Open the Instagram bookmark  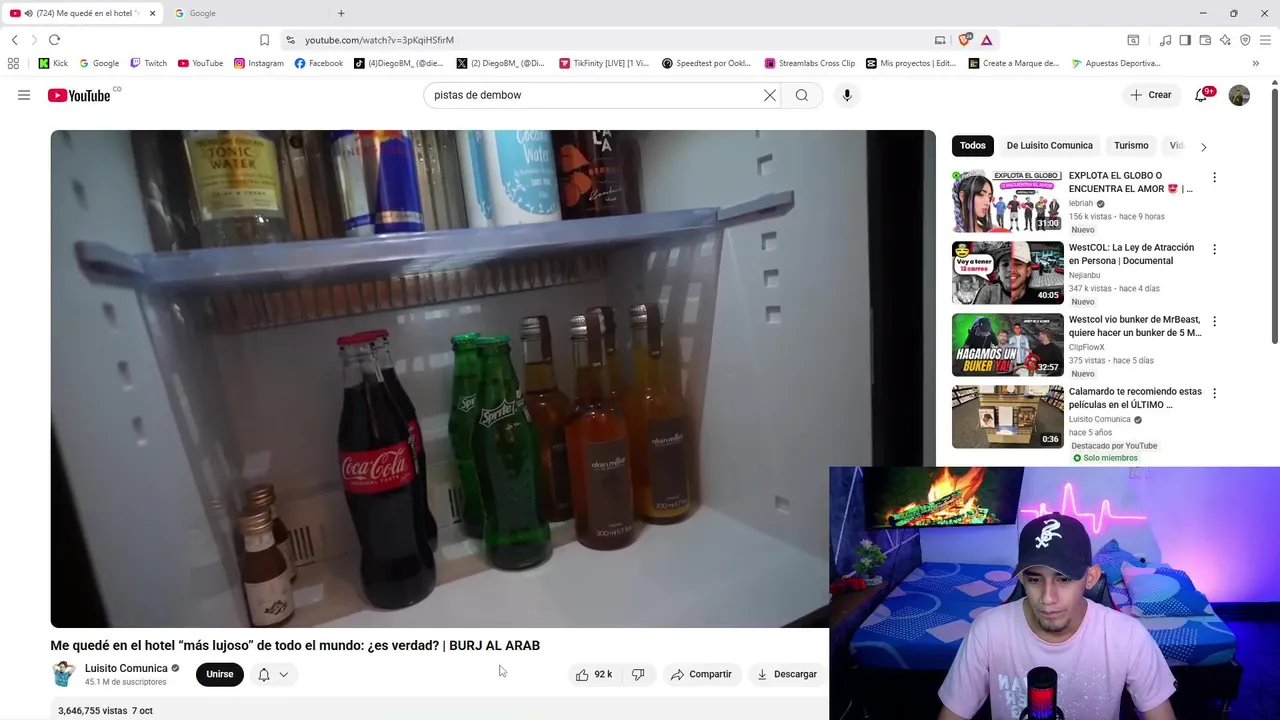tap(258, 63)
